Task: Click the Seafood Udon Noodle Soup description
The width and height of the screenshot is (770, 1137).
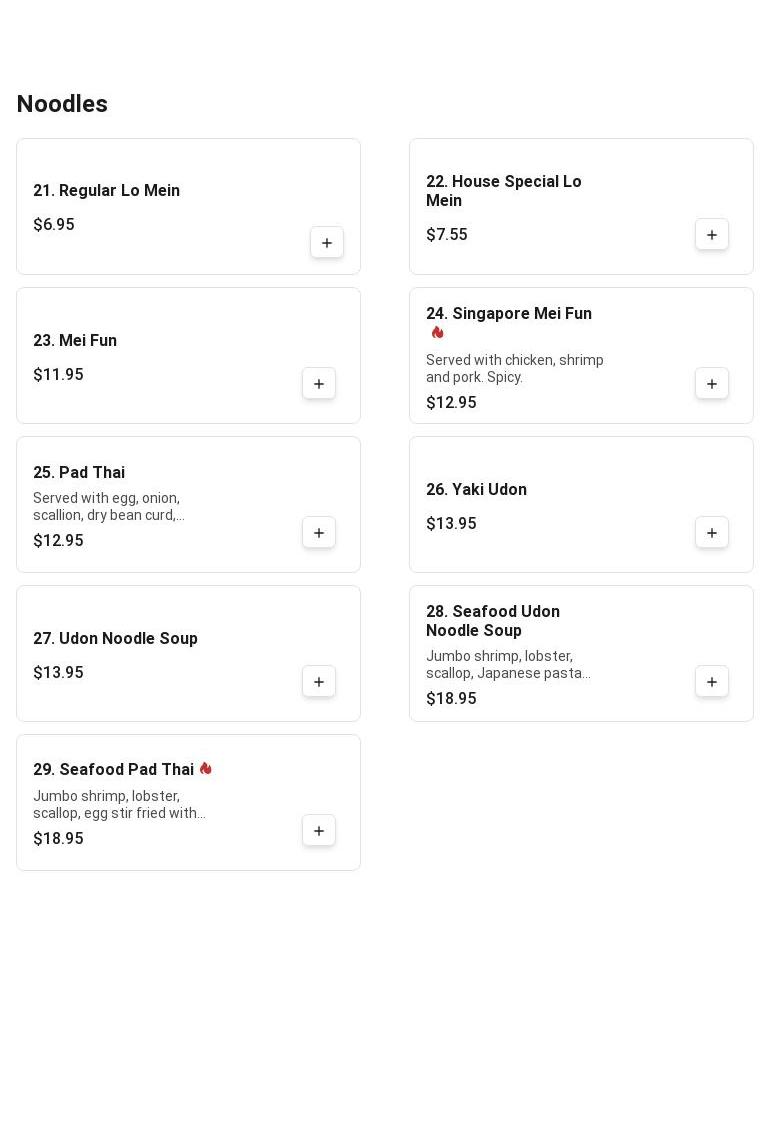Action: point(507,665)
